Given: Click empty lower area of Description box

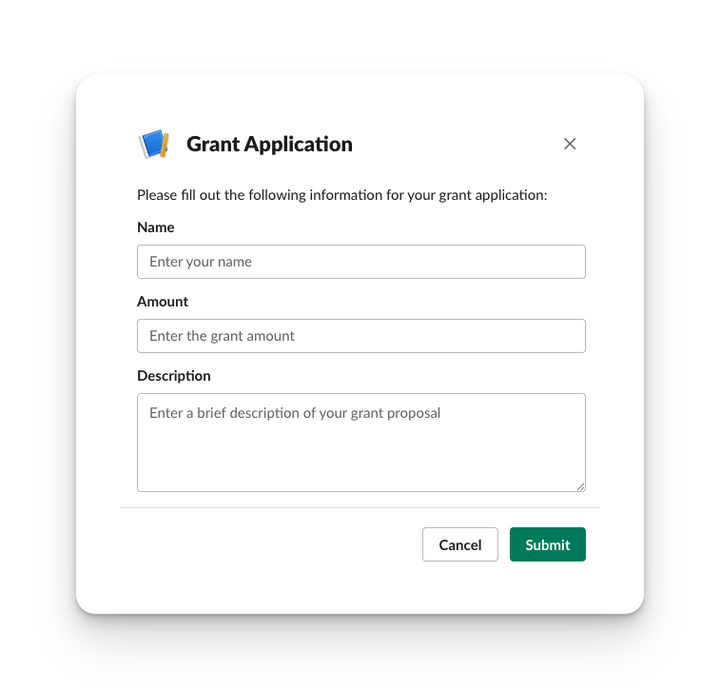Looking at the screenshot, I should point(361,464).
